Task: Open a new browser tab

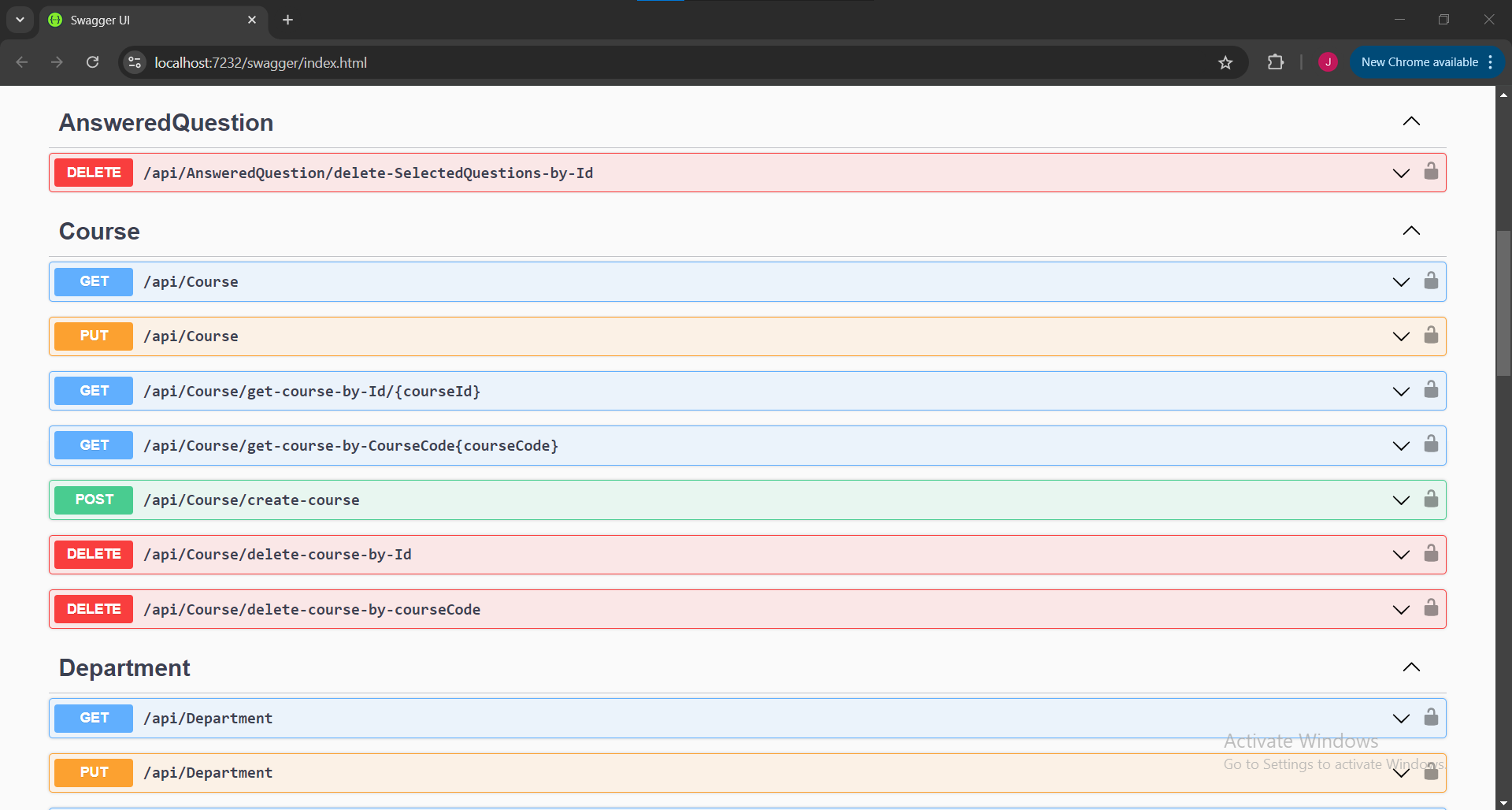Action: coord(288,20)
